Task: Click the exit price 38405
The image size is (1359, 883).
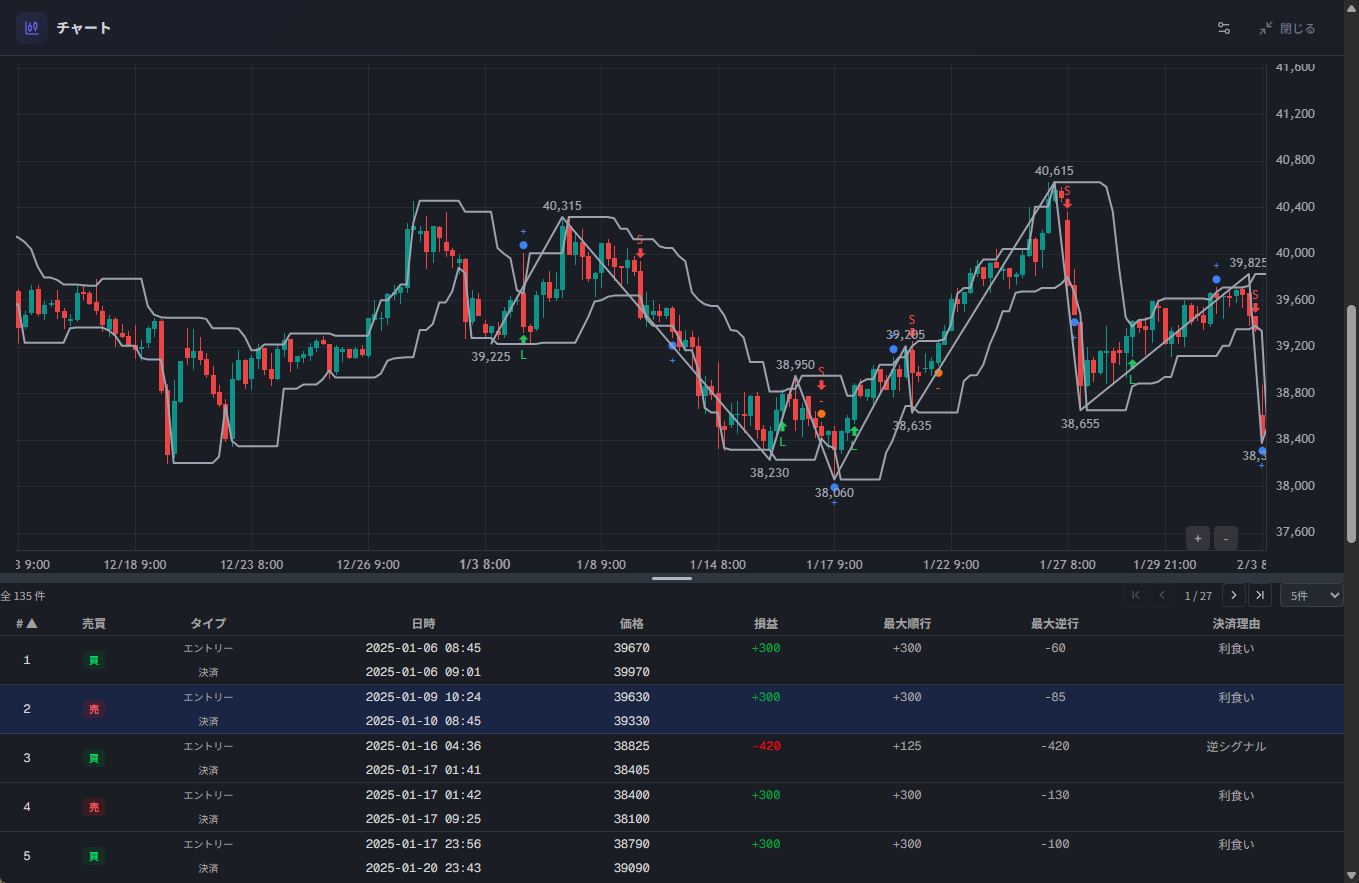Action: point(631,770)
